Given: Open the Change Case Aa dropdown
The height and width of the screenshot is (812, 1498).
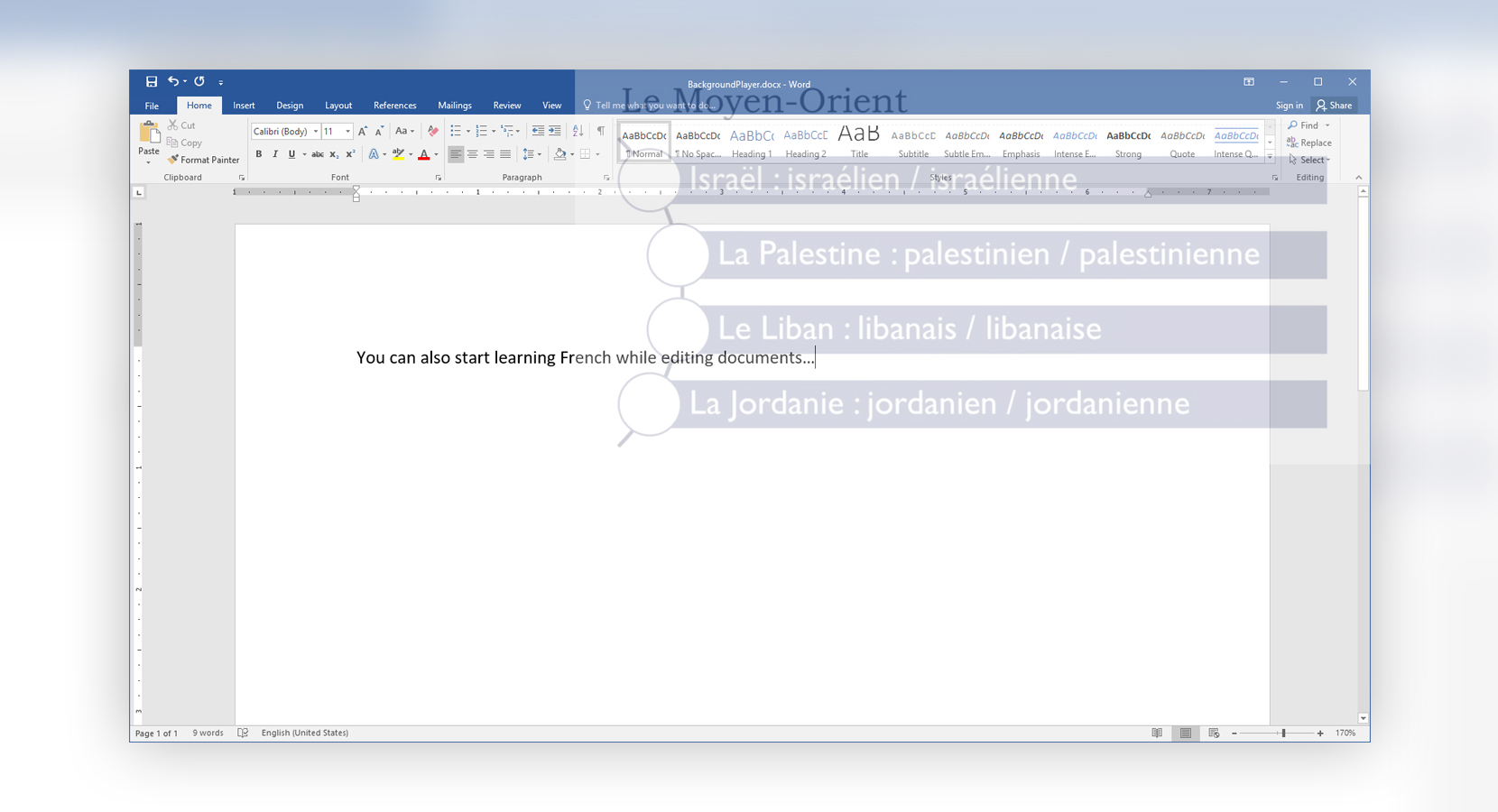Looking at the screenshot, I should (x=404, y=132).
